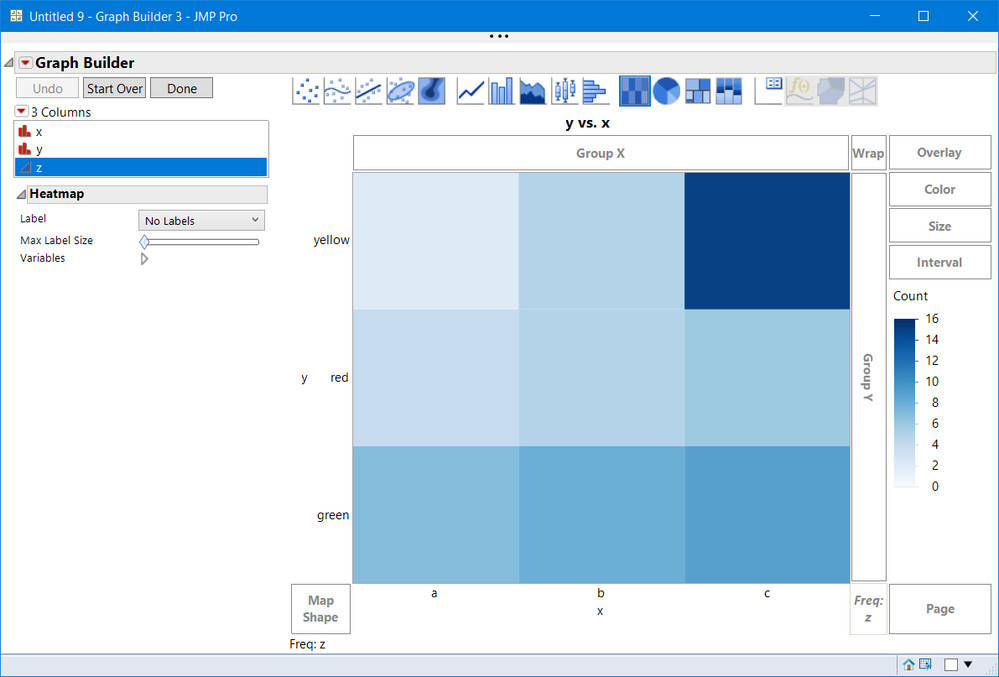Select the Box Plot element icon
The image size is (999, 677).
coord(564,90)
